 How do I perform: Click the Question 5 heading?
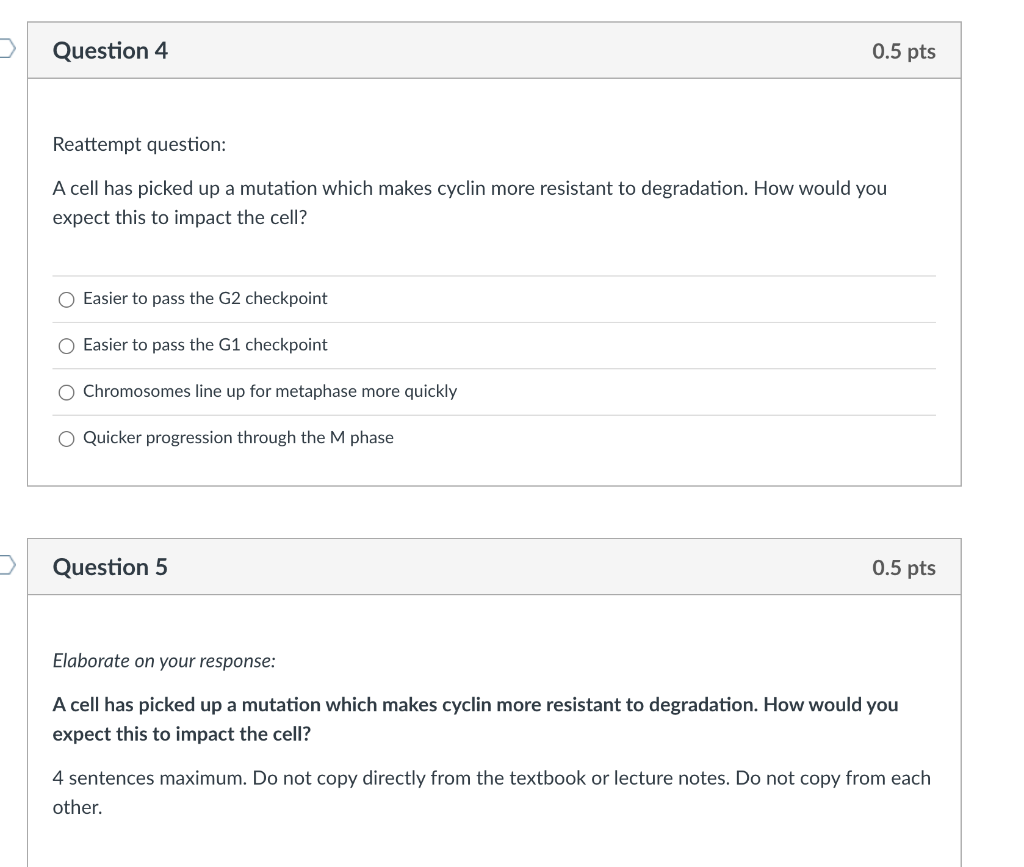tap(110, 567)
